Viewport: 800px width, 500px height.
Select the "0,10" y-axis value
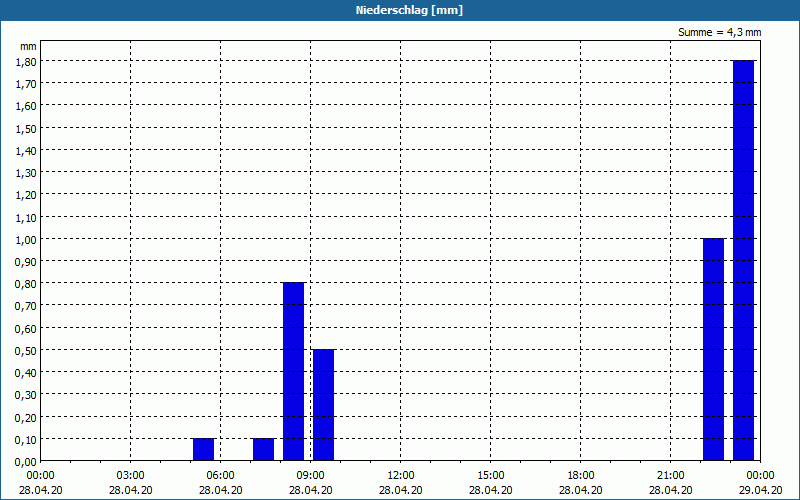[26, 439]
